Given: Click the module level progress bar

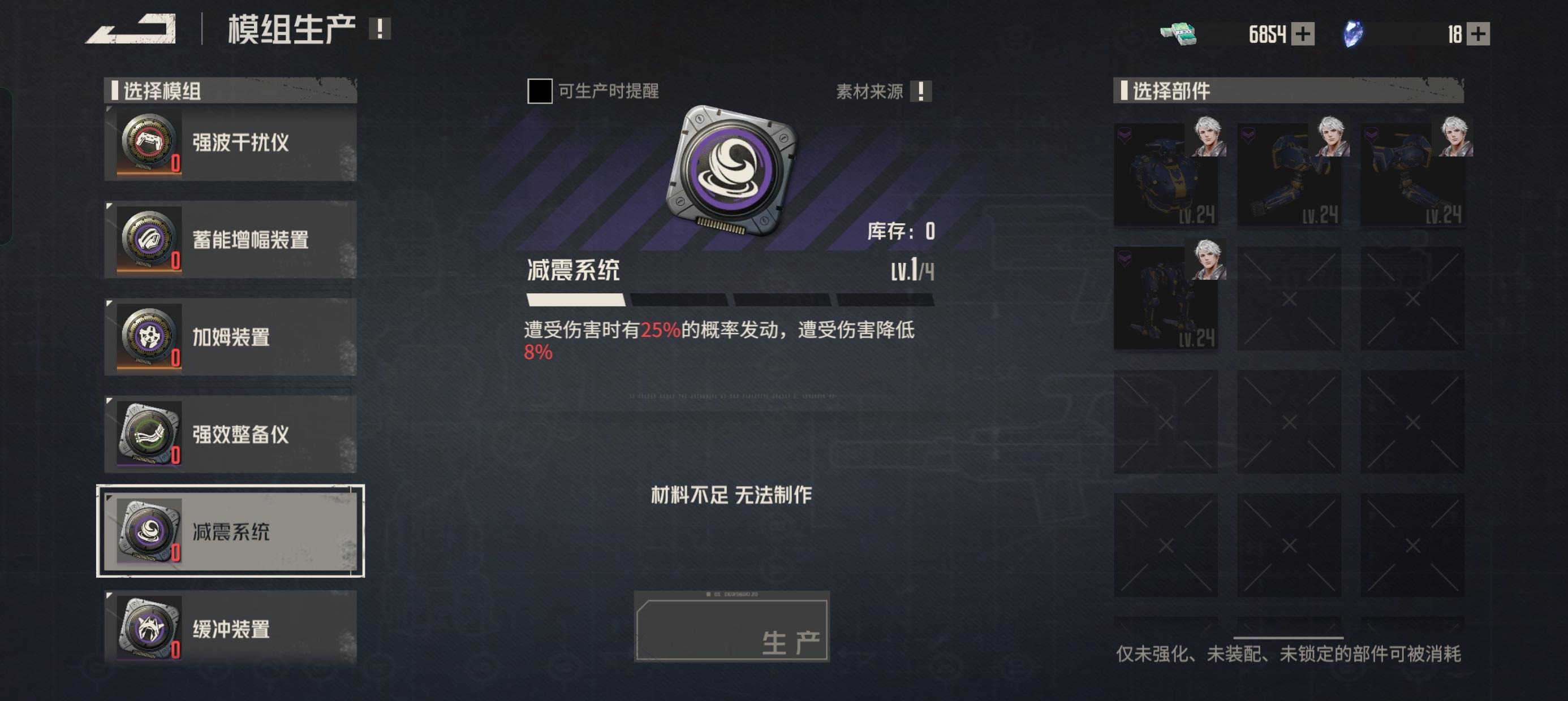Looking at the screenshot, I should coord(730,300).
